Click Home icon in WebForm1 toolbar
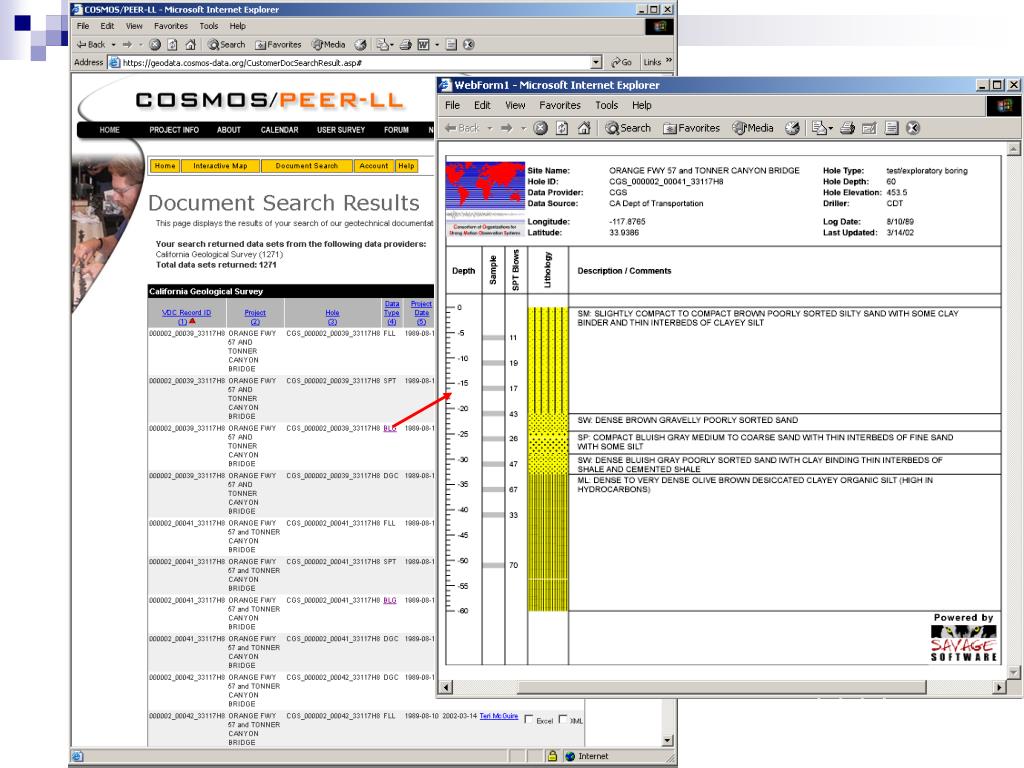The image size is (1024, 768). [x=584, y=128]
